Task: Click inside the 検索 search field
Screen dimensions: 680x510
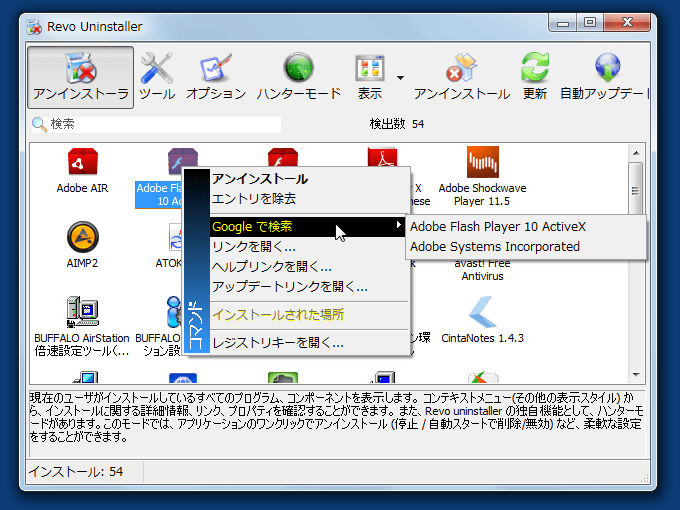Action: point(156,124)
